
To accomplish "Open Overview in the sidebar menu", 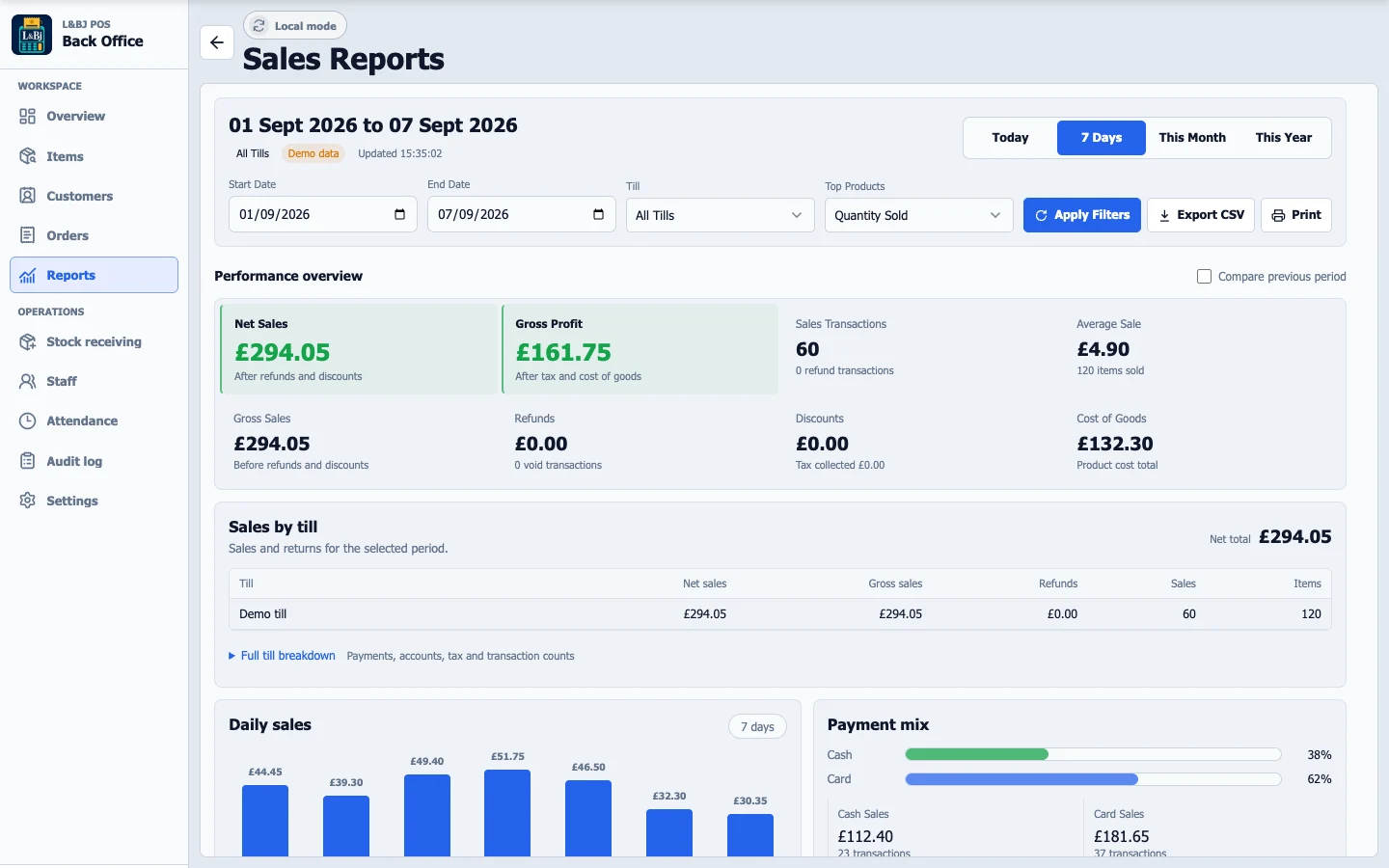I will 94,116.
